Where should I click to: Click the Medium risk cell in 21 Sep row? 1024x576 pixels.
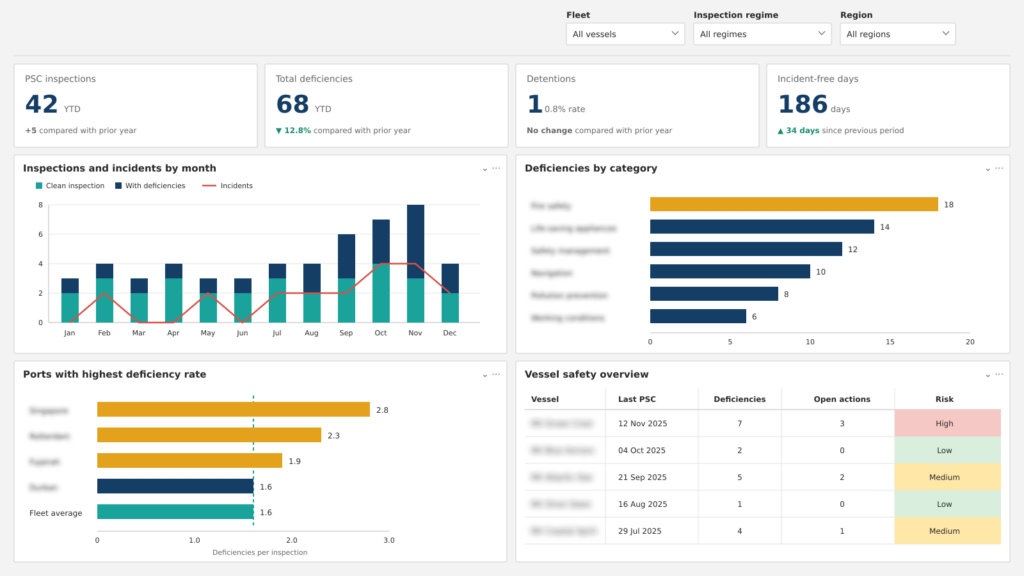(x=948, y=477)
